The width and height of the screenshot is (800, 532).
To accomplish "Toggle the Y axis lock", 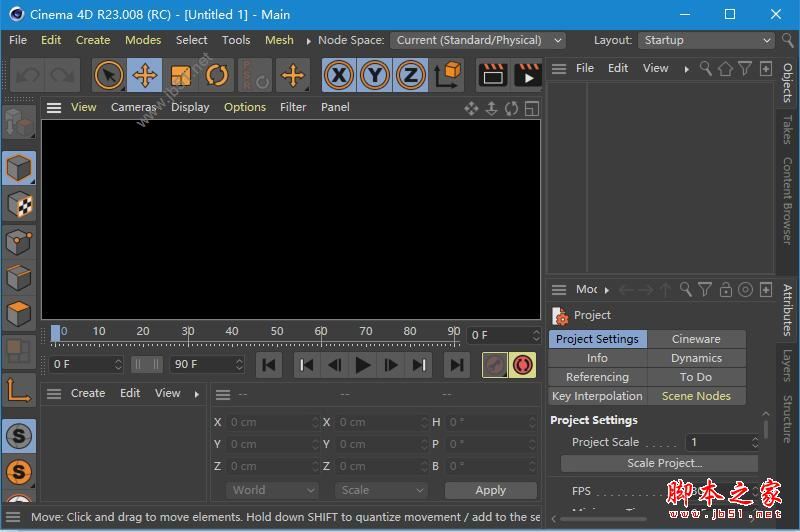I will [375, 75].
